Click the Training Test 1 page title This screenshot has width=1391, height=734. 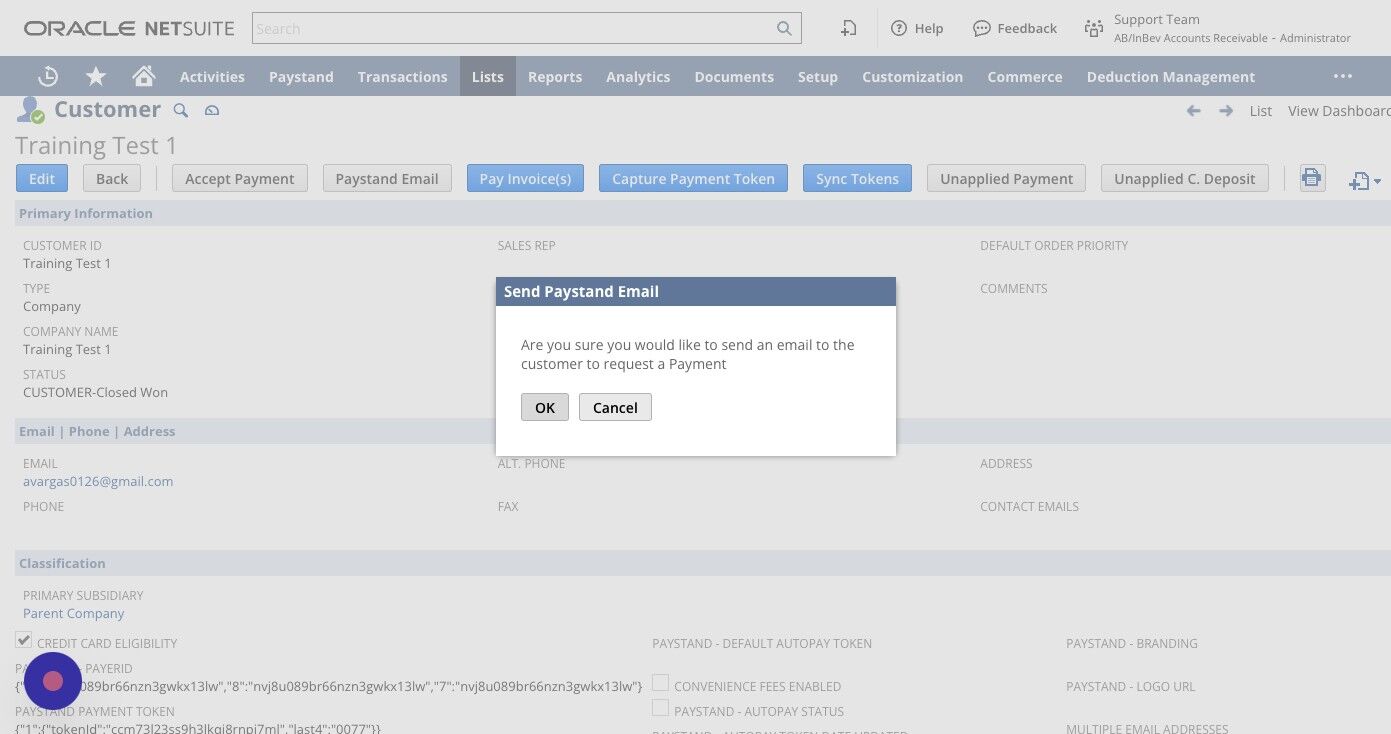coord(96,146)
